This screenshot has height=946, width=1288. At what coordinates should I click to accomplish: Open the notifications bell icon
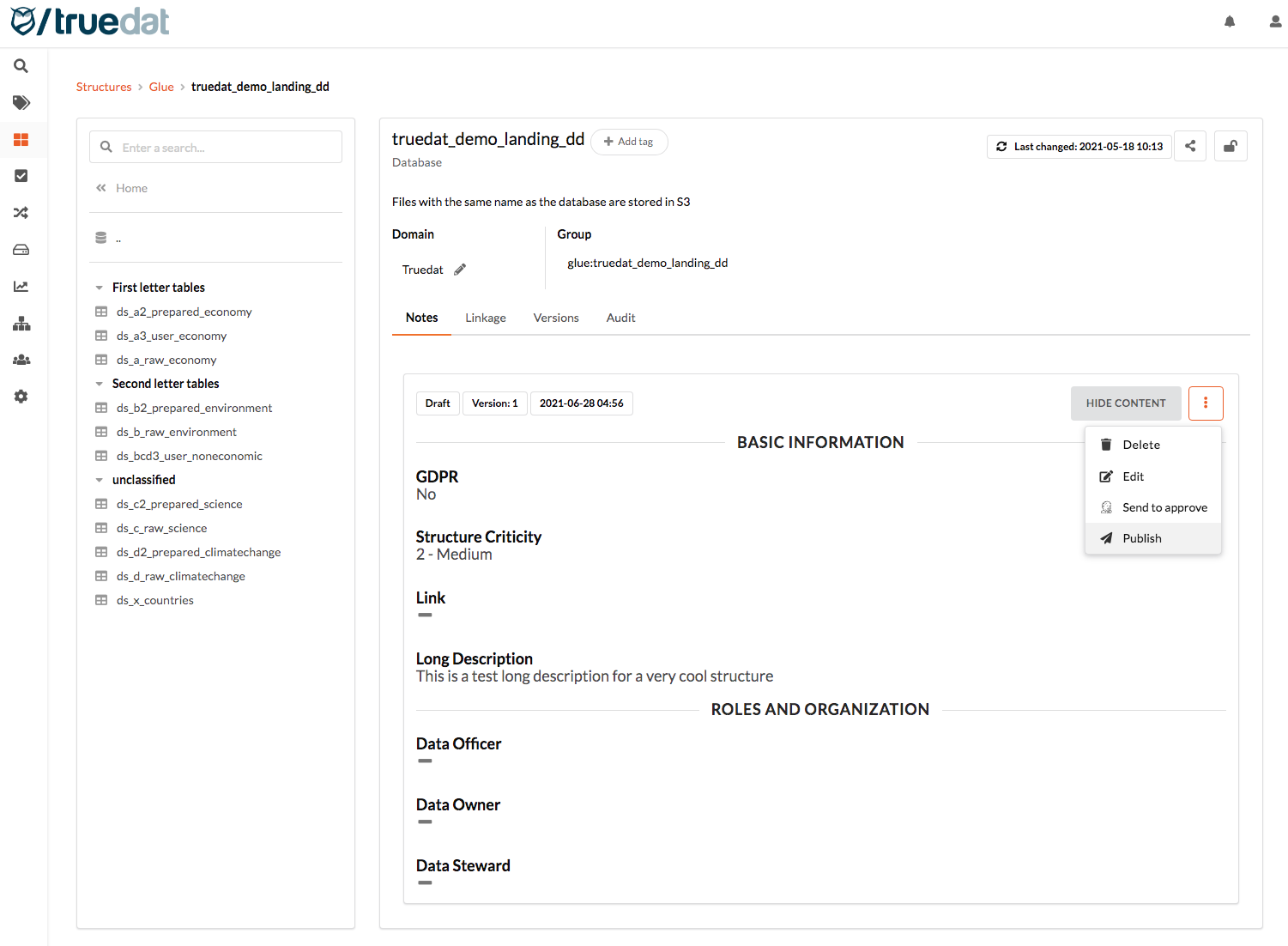[x=1229, y=21]
